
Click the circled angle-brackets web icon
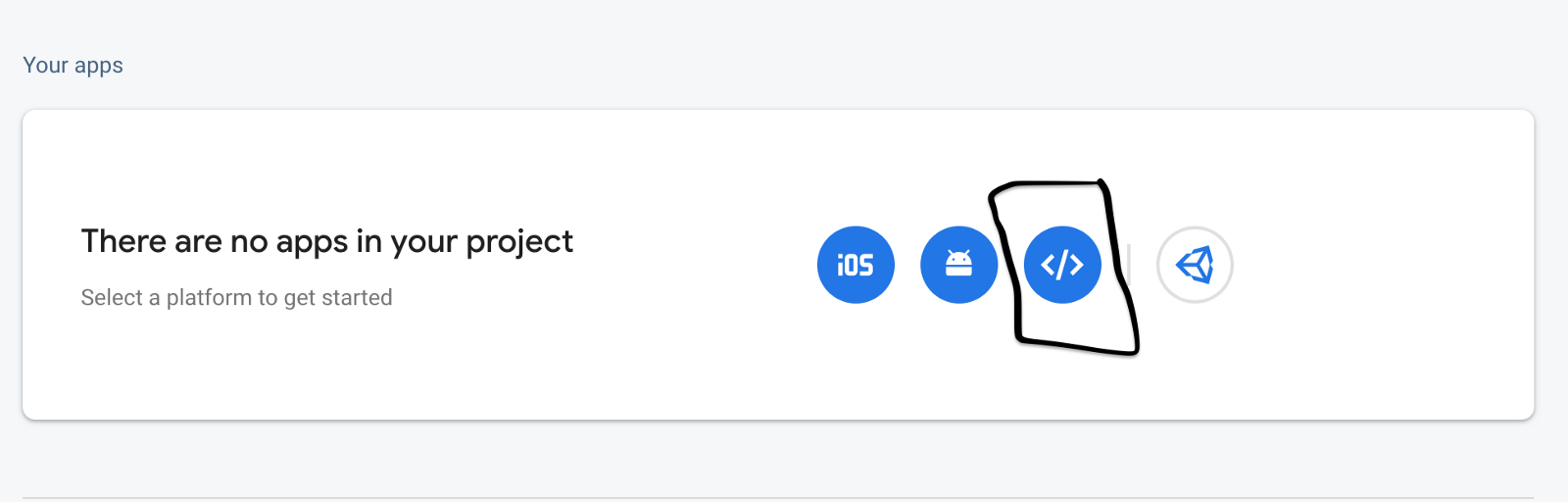pyautogui.click(x=1062, y=265)
